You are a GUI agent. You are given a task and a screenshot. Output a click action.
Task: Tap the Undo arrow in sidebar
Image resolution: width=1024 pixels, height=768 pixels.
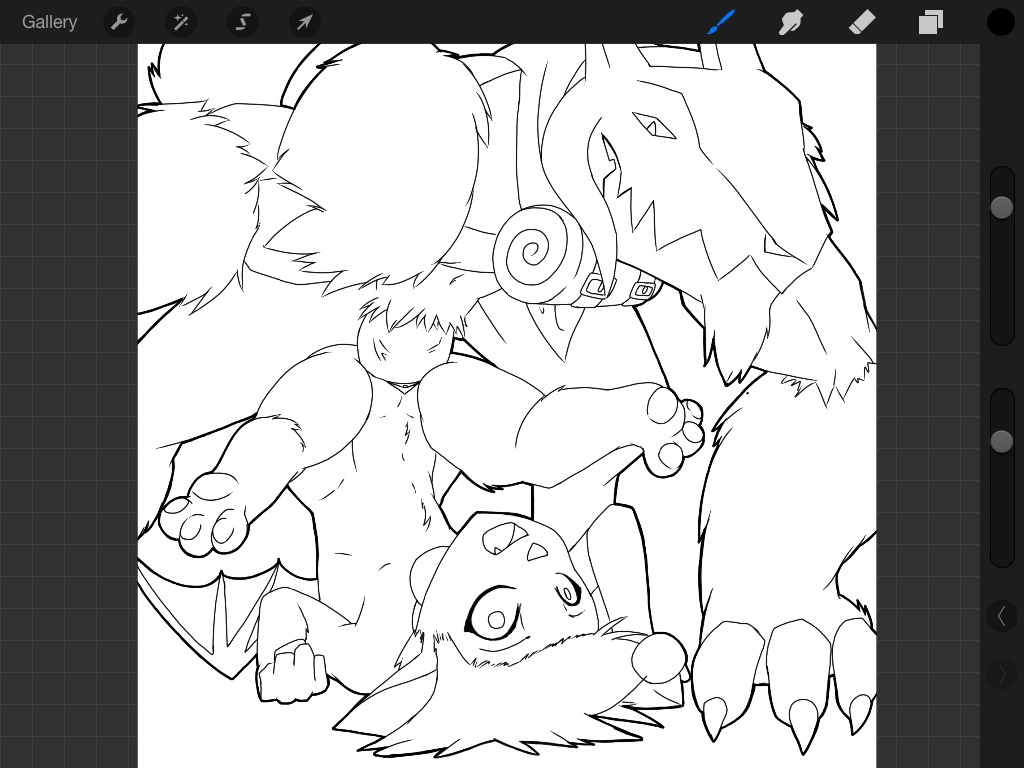(x=1002, y=616)
